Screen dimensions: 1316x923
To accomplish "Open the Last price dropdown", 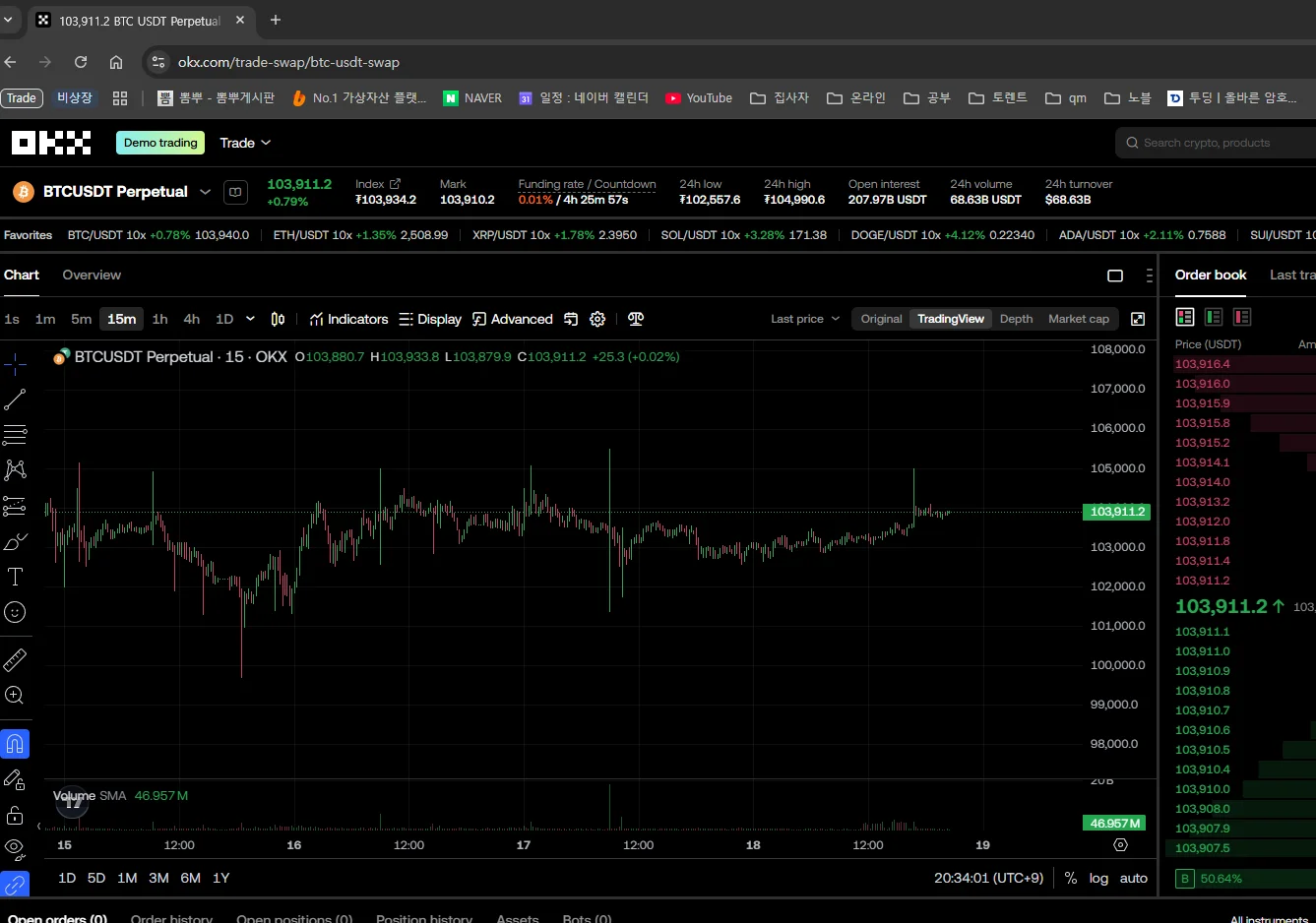I will click(x=804, y=319).
